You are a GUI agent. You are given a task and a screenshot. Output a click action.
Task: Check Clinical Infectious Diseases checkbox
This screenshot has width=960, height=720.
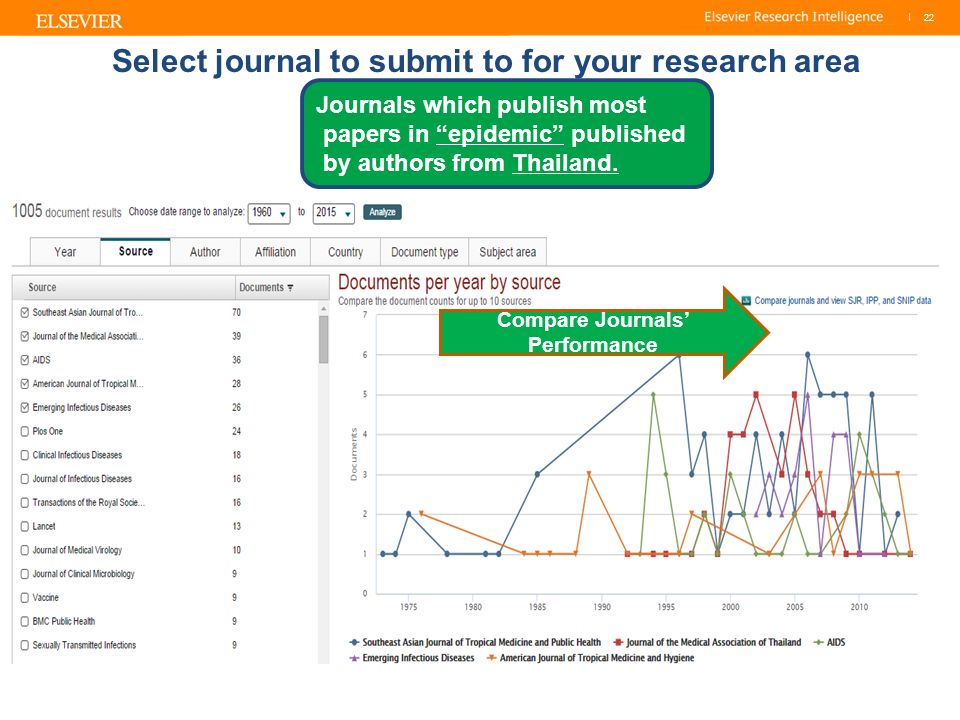24,455
